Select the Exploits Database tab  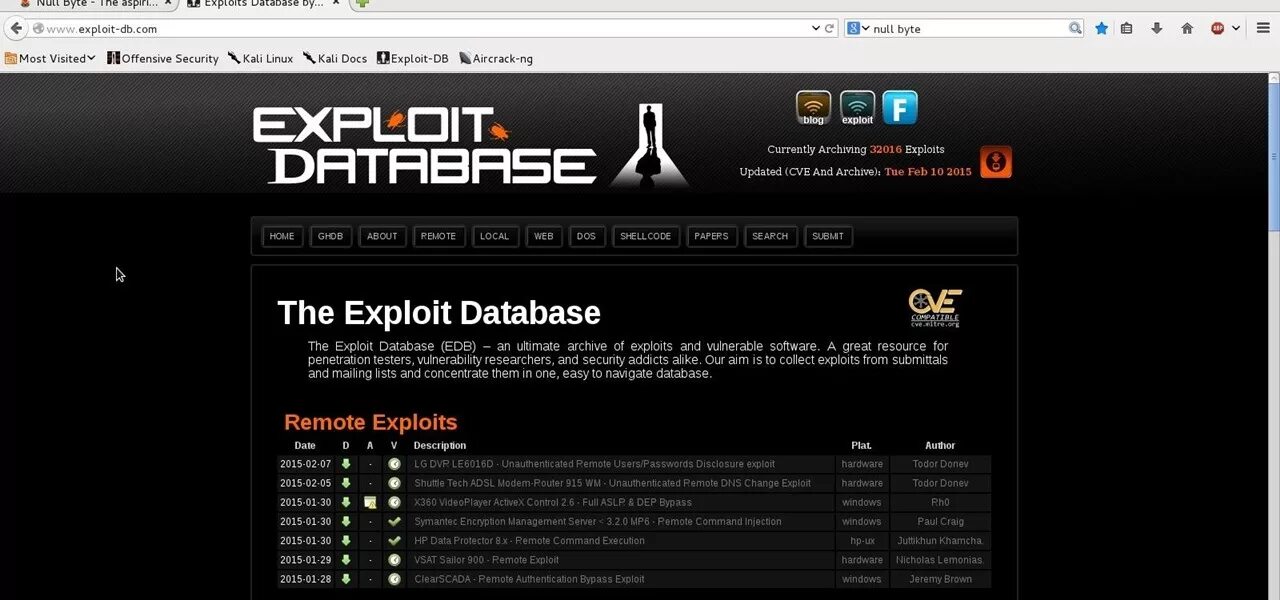coord(264,4)
